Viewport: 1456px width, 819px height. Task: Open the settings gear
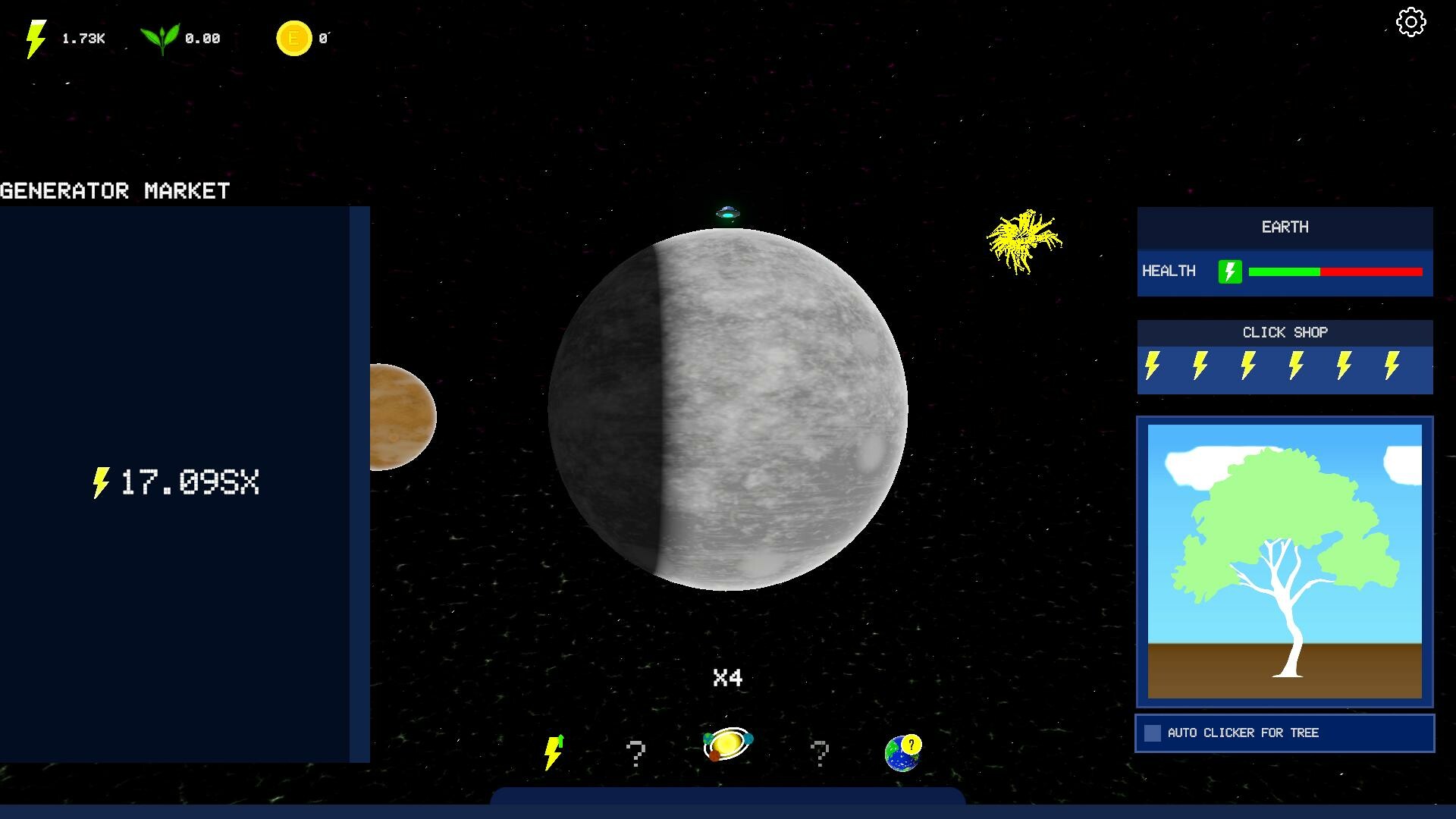[x=1410, y=22]
